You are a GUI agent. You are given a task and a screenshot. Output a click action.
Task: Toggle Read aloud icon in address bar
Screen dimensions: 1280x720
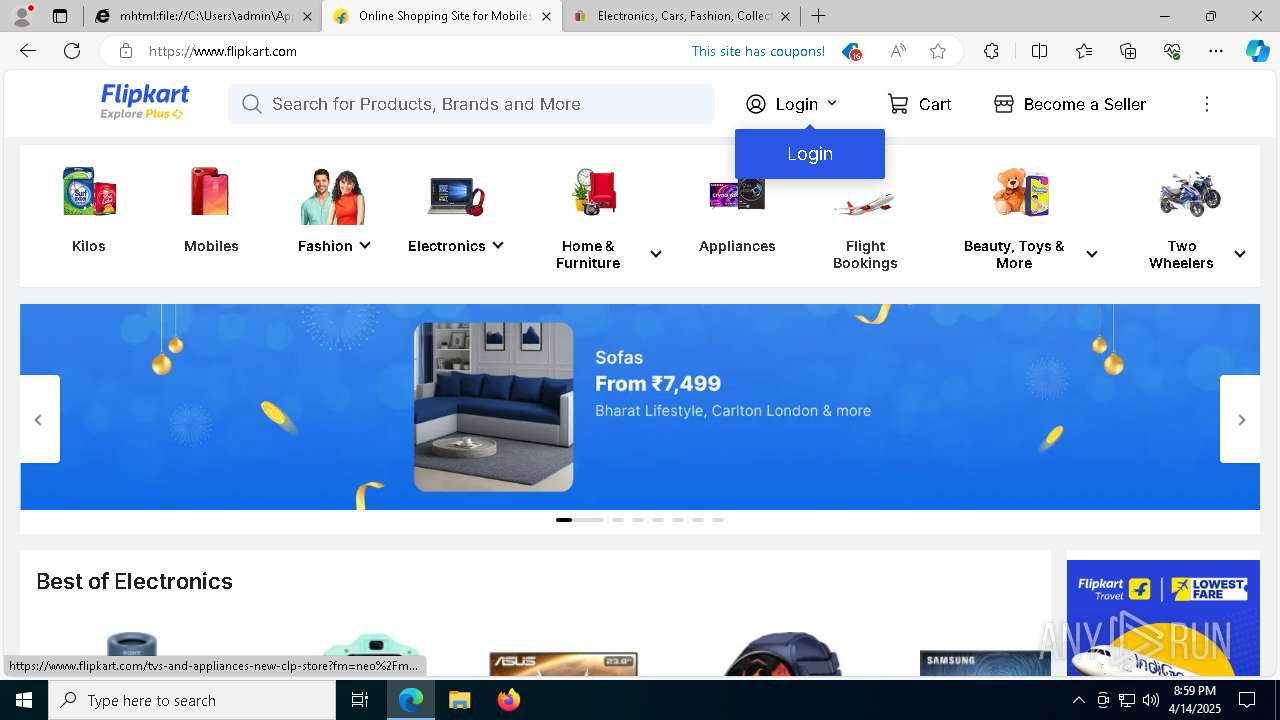pos(898,51)
